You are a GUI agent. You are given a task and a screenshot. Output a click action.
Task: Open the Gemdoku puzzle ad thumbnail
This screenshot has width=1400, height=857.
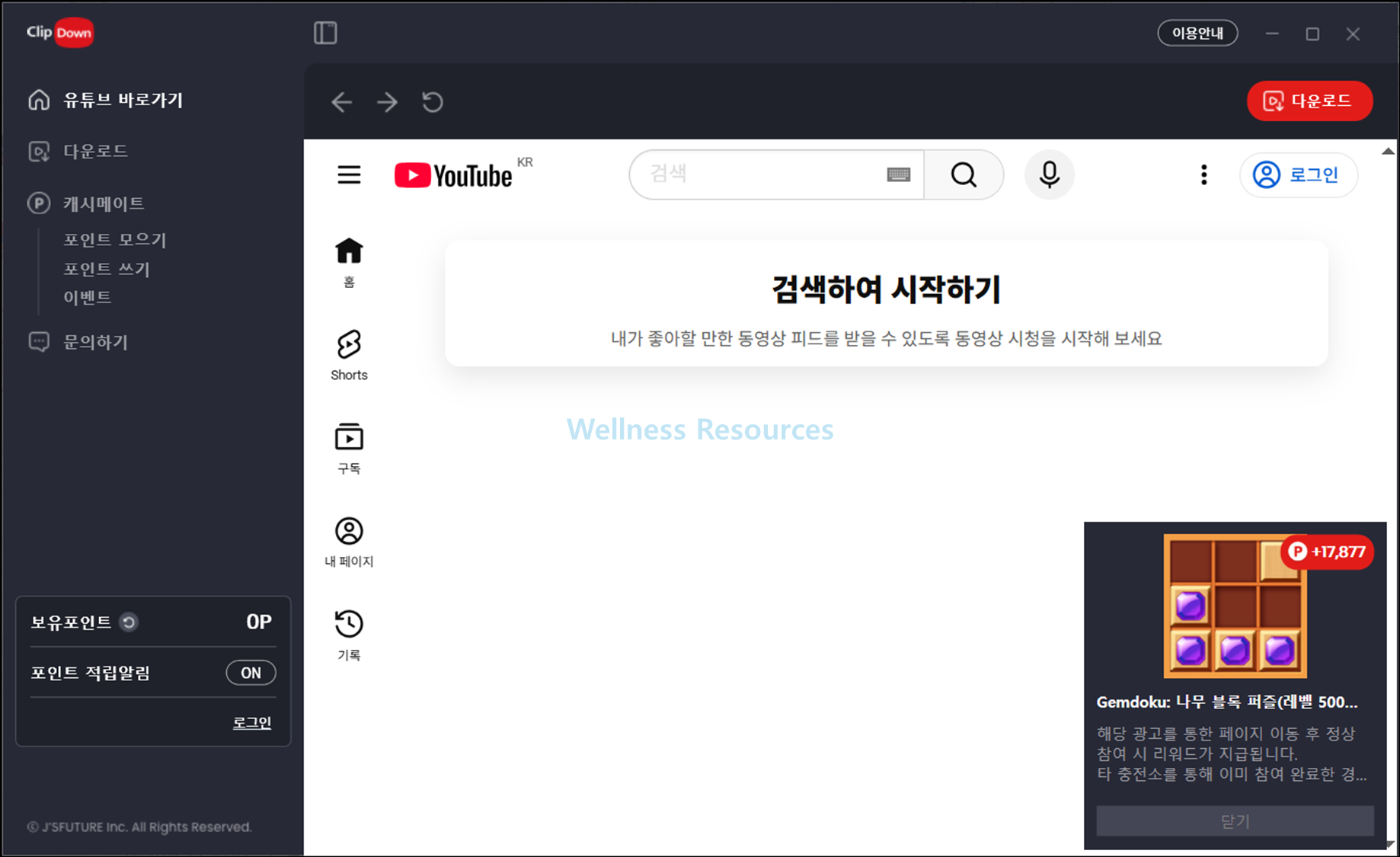pyautogui.click(x=1235, y=606)
